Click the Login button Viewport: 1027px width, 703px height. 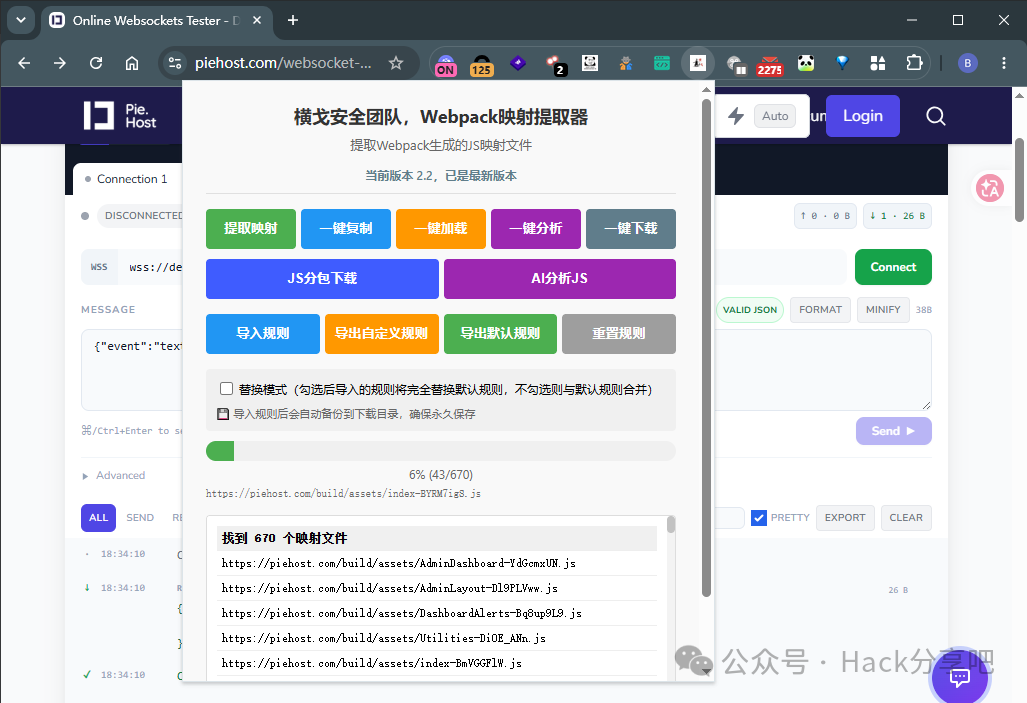point(863,116)
